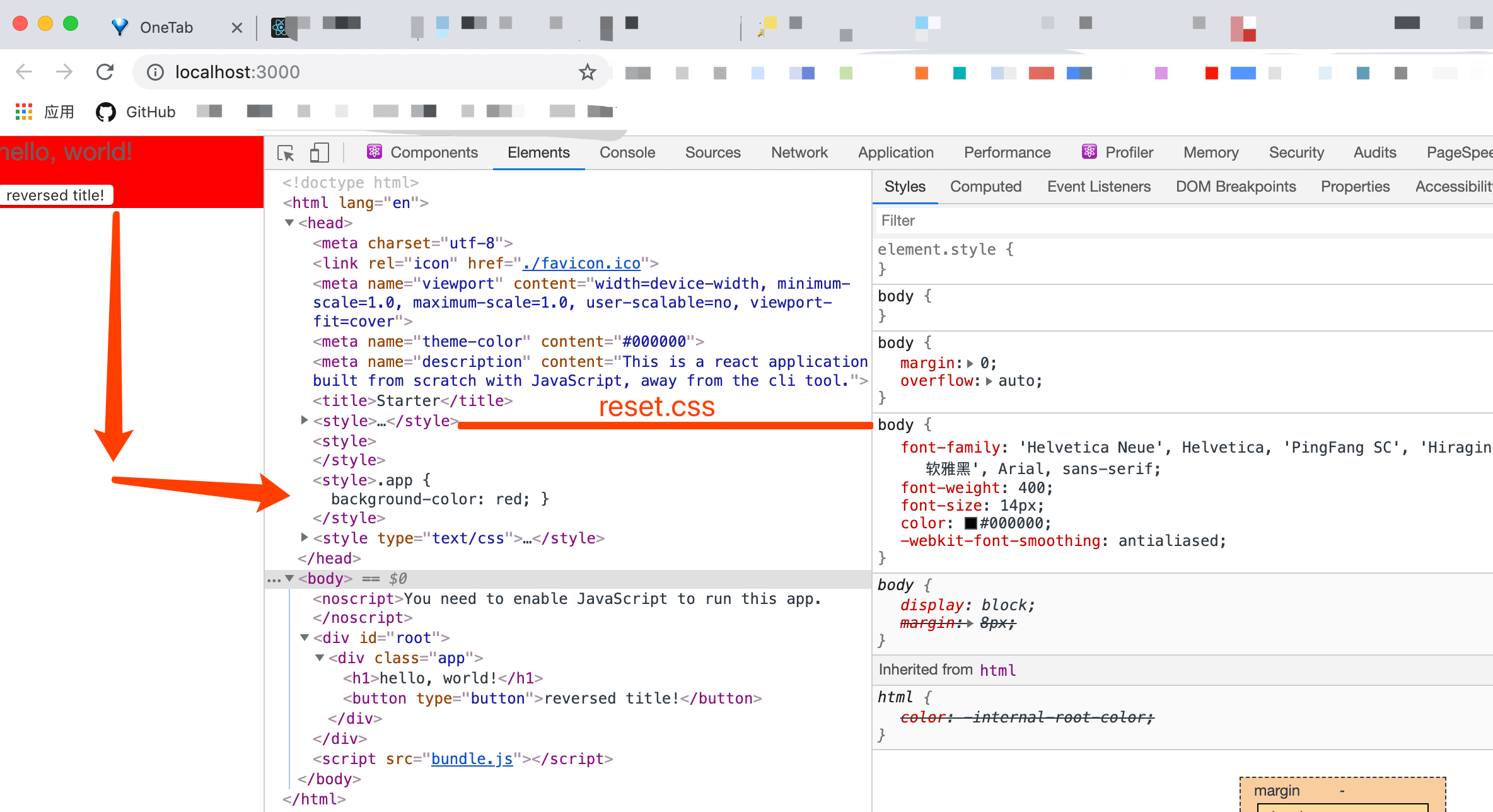
Task: Open the React Components panel
Action: coord(422,153)
